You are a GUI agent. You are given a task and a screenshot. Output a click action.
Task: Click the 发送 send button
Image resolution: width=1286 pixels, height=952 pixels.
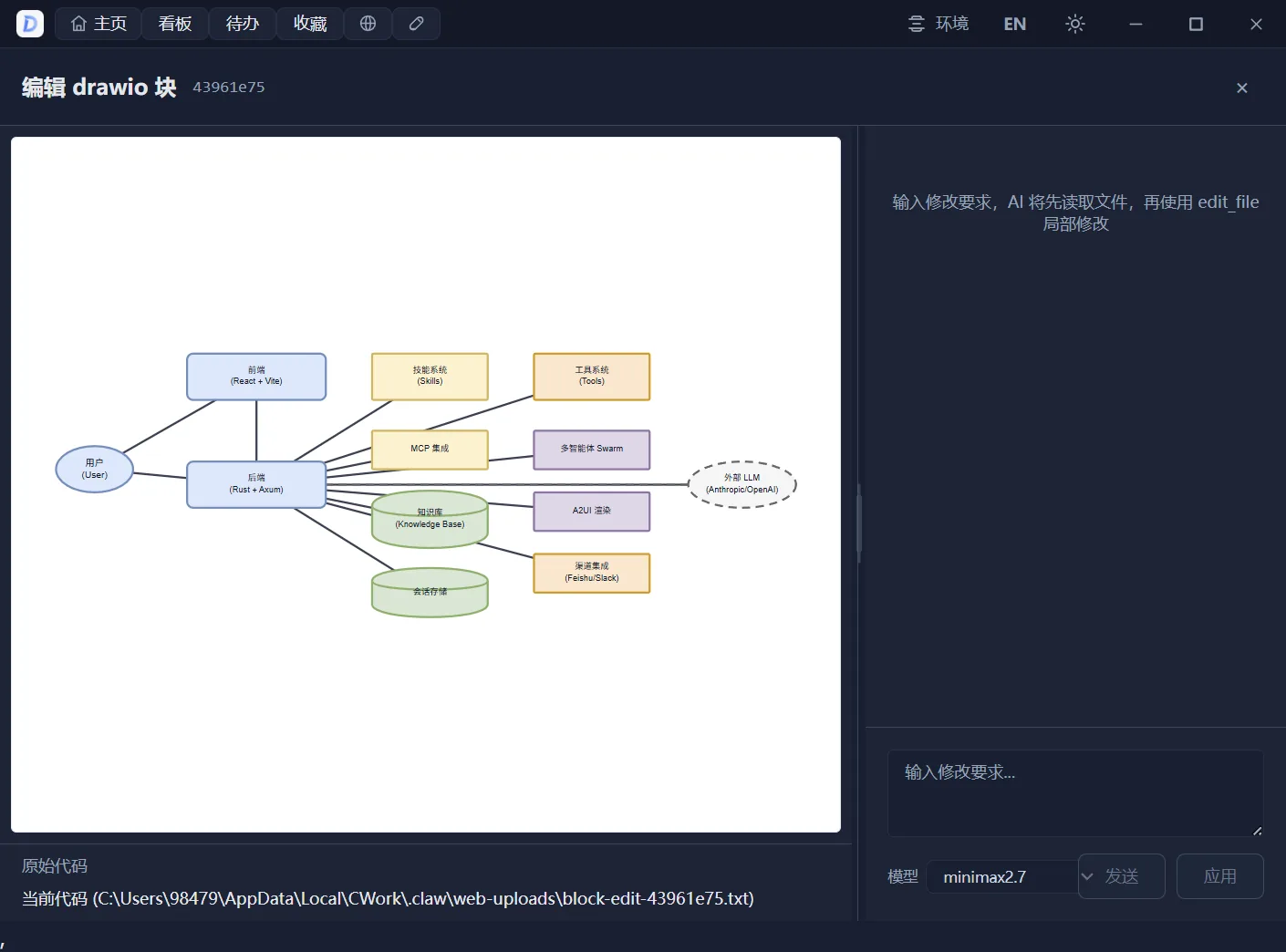[x=1122, y=876]
